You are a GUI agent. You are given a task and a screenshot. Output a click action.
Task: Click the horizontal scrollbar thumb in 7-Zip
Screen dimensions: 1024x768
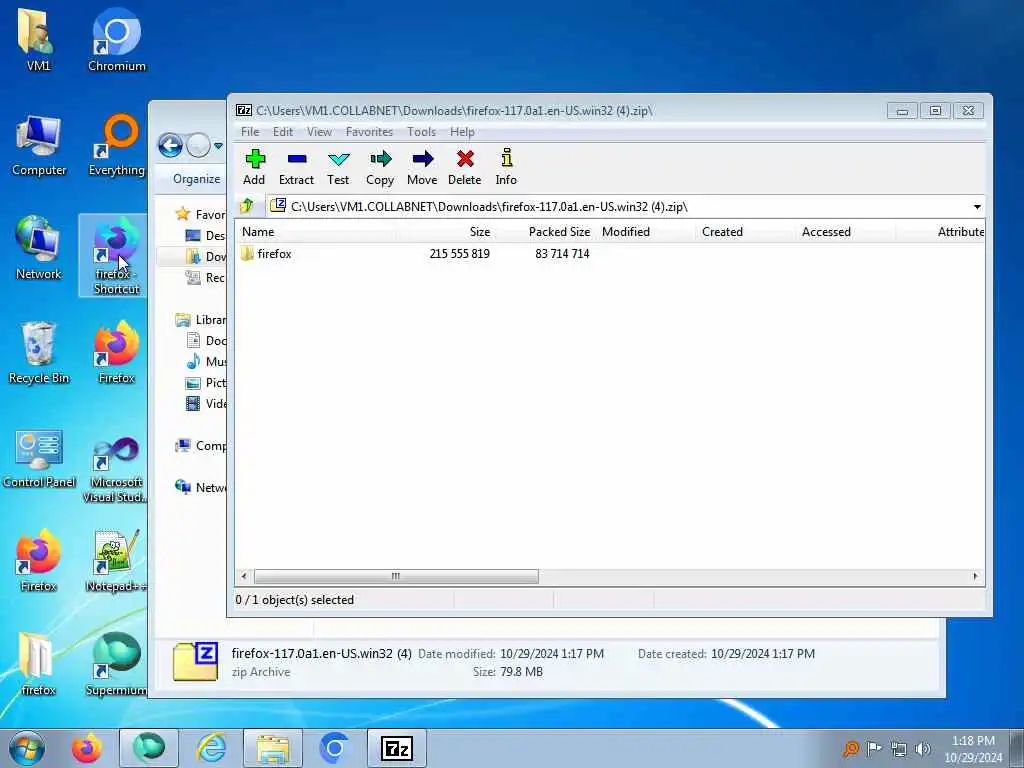pos(396,576)
